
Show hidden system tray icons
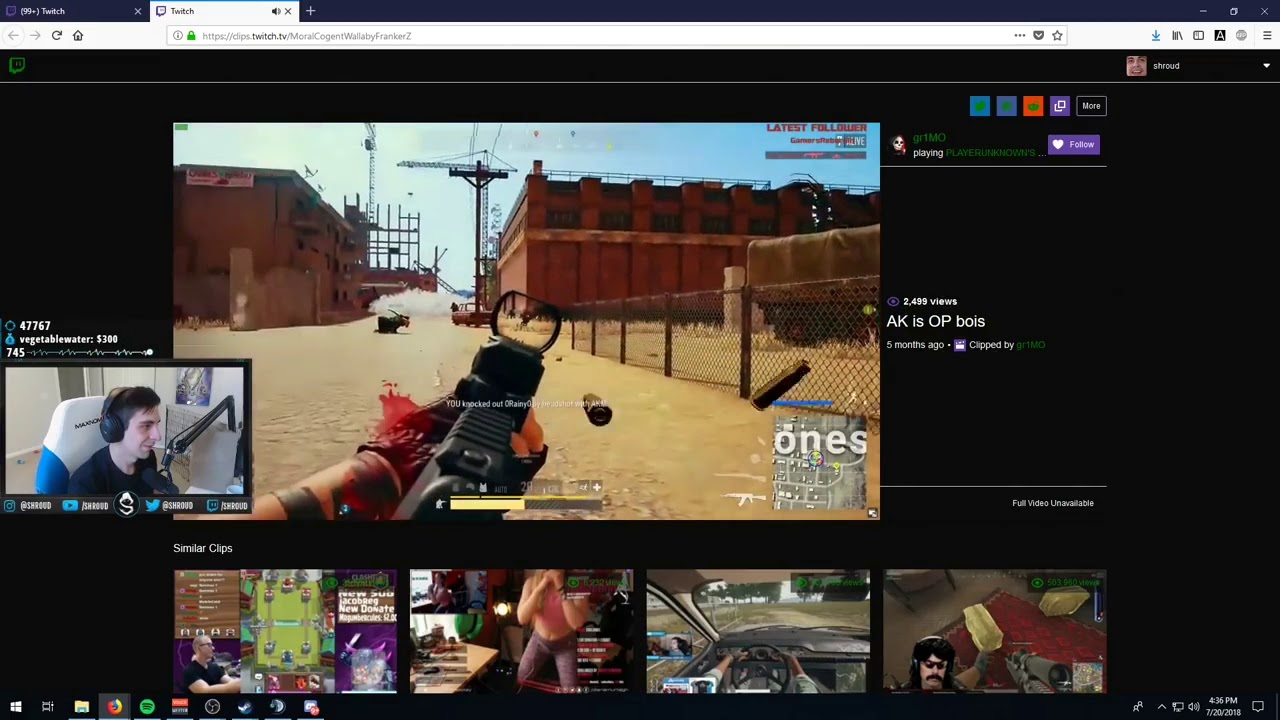click(x=1161, y=707)
